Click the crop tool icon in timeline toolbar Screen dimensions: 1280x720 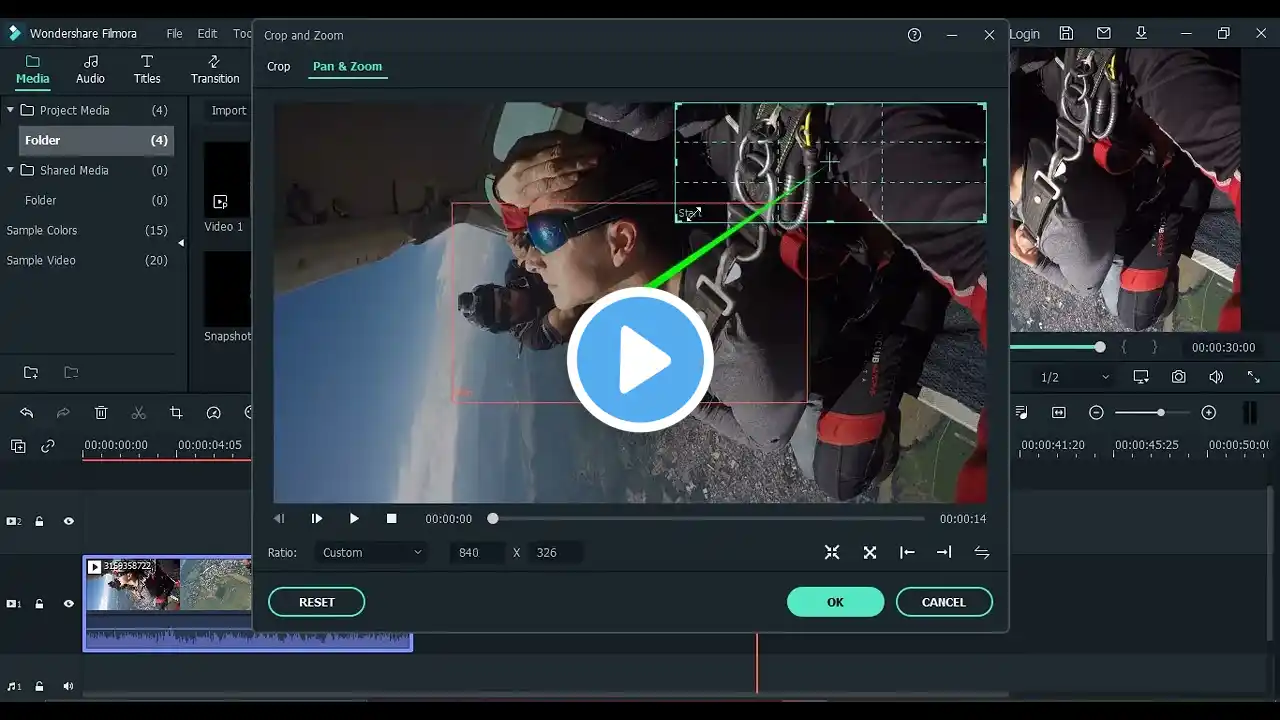(176, 413)
